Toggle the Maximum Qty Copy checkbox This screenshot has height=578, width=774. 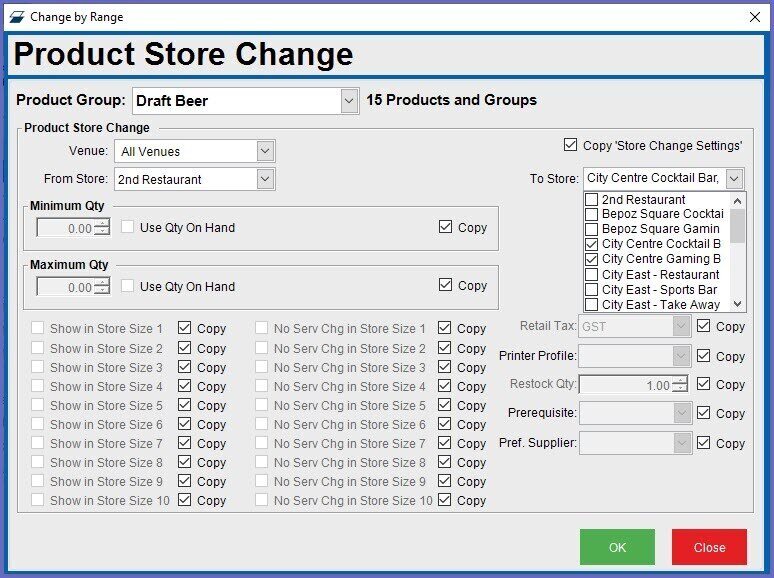(445, 286)
